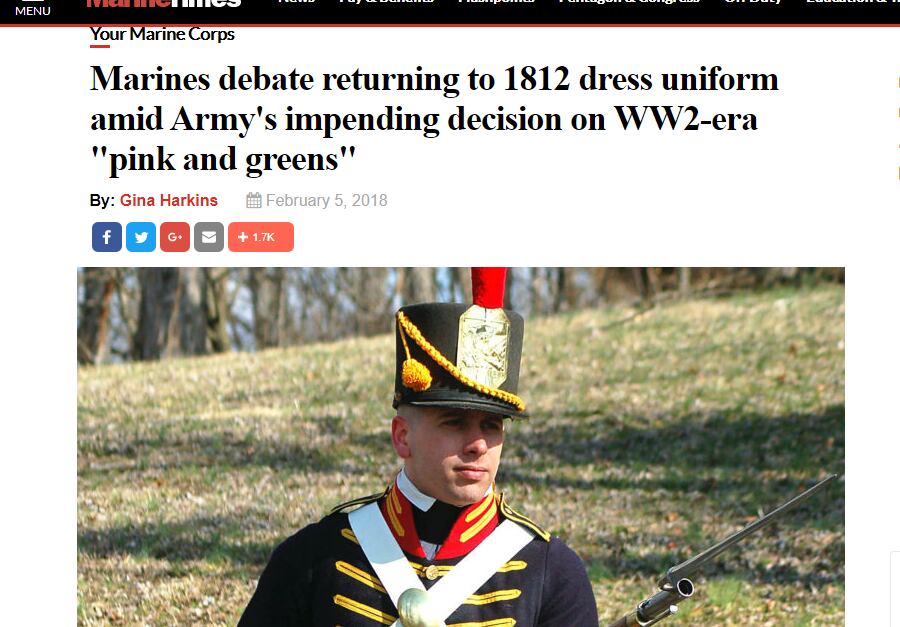Open Pentagon & Congress nav item
The width and height of the screenshot is (900, 627).
tap(629, 2)
